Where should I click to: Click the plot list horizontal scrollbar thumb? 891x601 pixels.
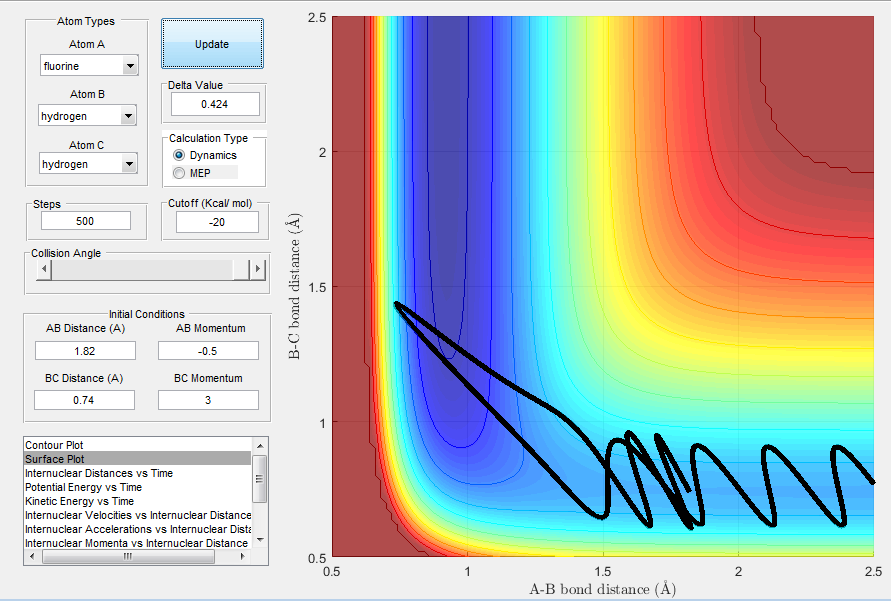[128, 557]
